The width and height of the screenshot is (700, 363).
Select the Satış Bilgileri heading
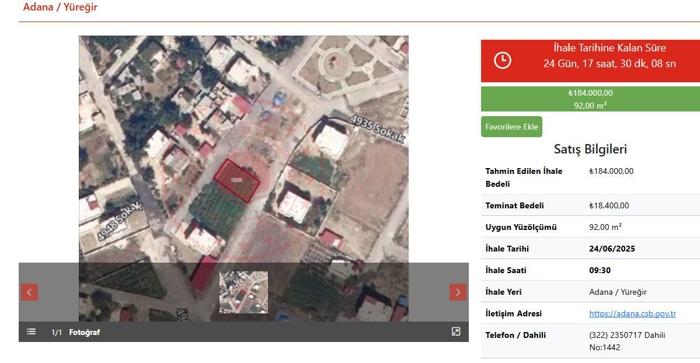590,149
